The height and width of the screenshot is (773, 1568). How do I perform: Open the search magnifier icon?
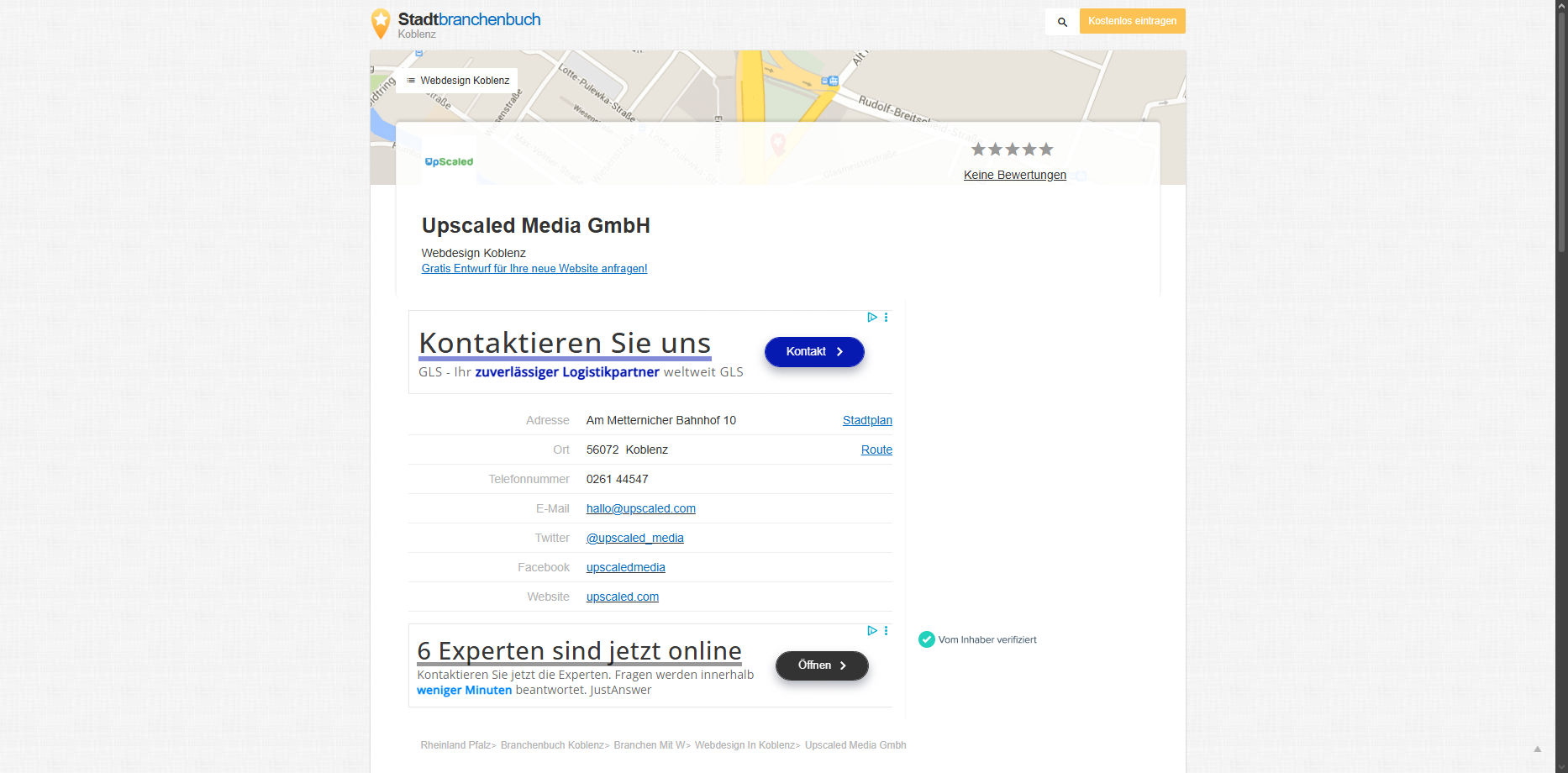(x=1062, y=22)
